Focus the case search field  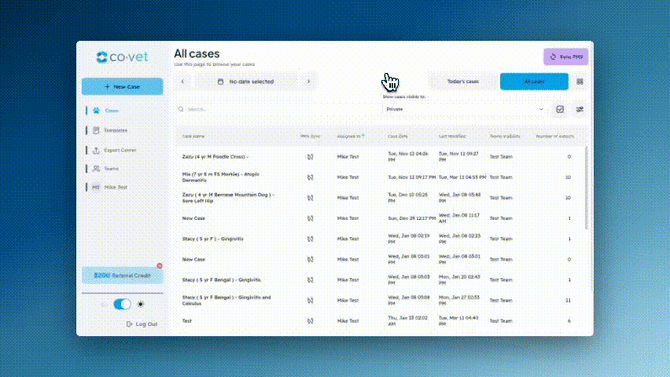click(x=278, y=109)
